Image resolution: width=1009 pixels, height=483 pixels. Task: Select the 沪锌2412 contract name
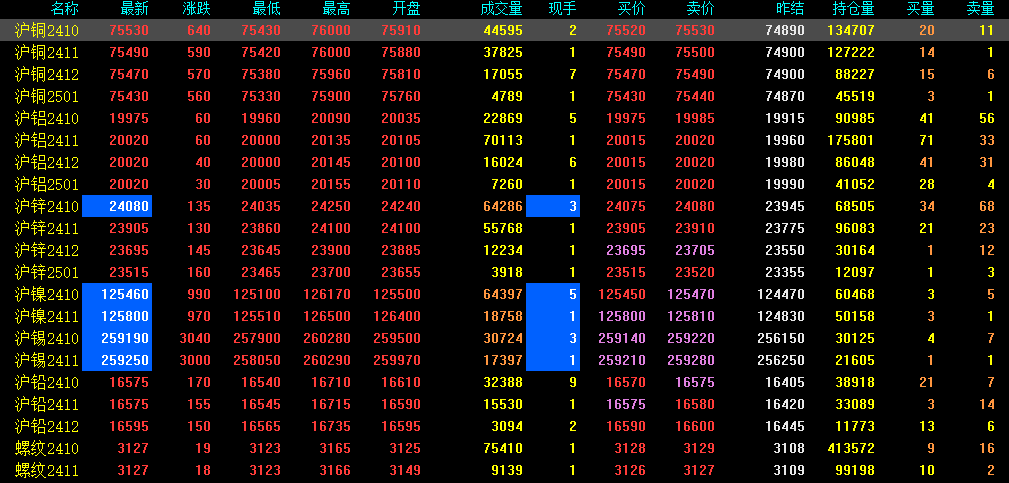point(46,250)
